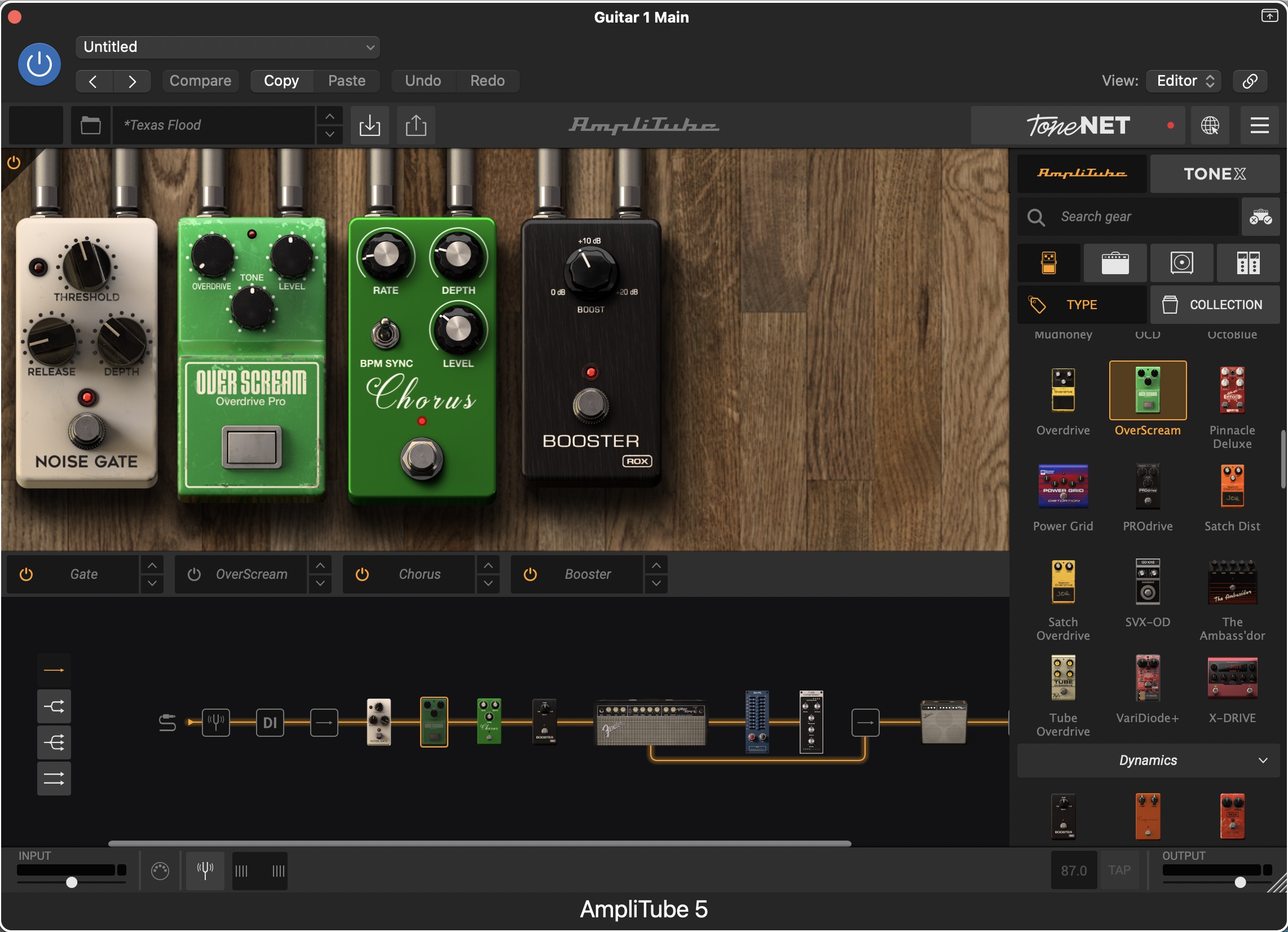Screen dimensions: 1288x932
Task: Select the speaker cabinet in signal chain
Action: tap(943, 722)
